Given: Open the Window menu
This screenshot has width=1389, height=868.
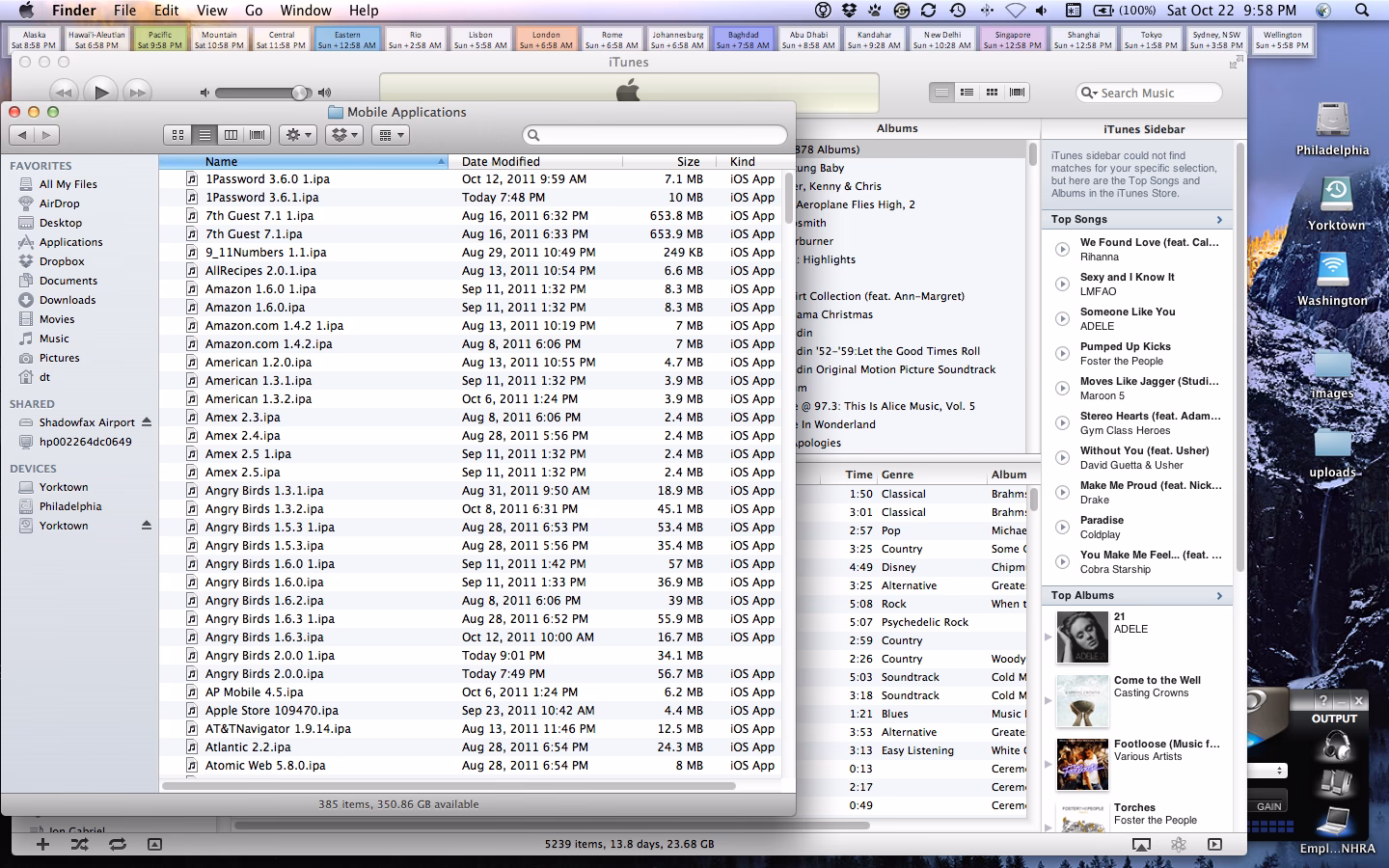Looking at the screenshot, I should click(x=306, y=11).
